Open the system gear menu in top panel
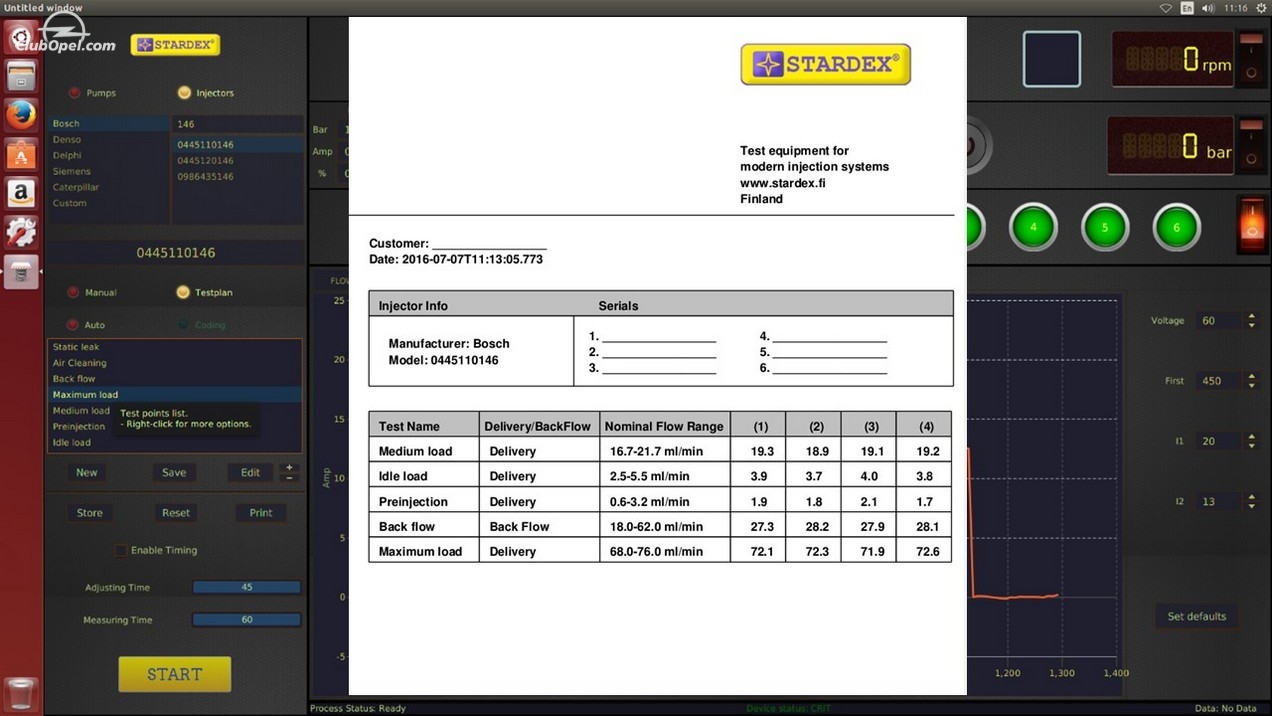 pos(1261,8)
